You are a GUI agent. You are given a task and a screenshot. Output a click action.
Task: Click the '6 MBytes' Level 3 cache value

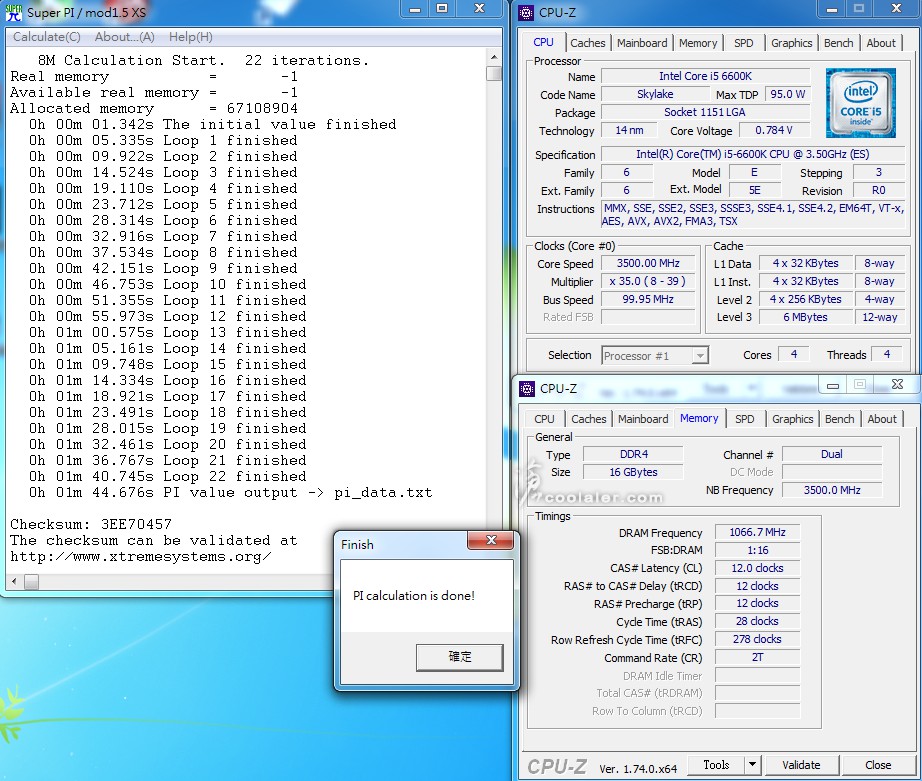(x=805, y=317)
